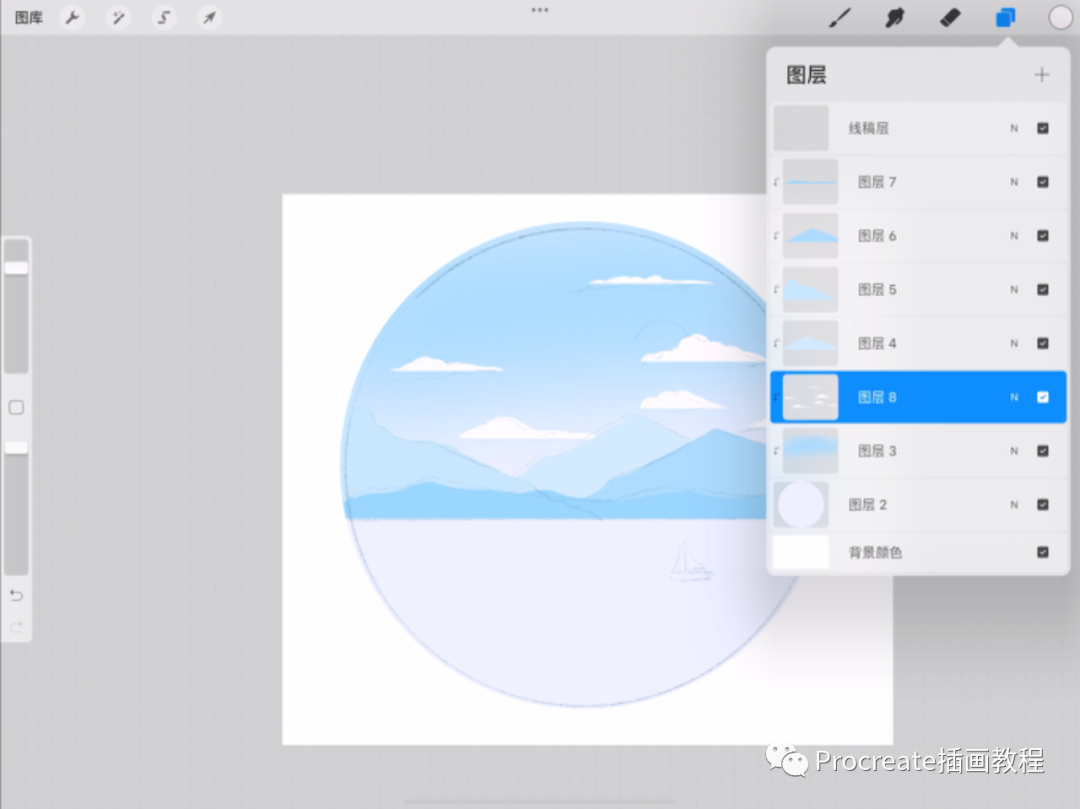The height and width of the screenshot is (809, 1080).
Task: Select layer name 图层 3
Action: [x=877, y=450]
